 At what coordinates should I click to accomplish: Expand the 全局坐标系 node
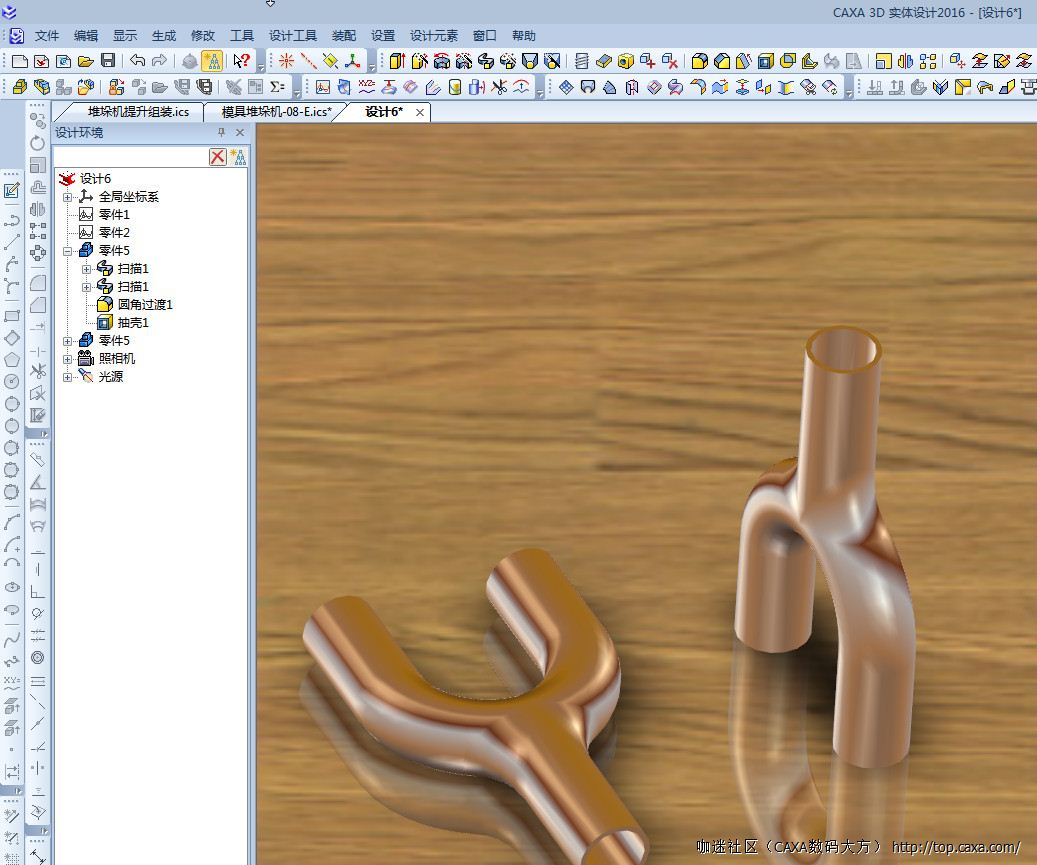67,197
